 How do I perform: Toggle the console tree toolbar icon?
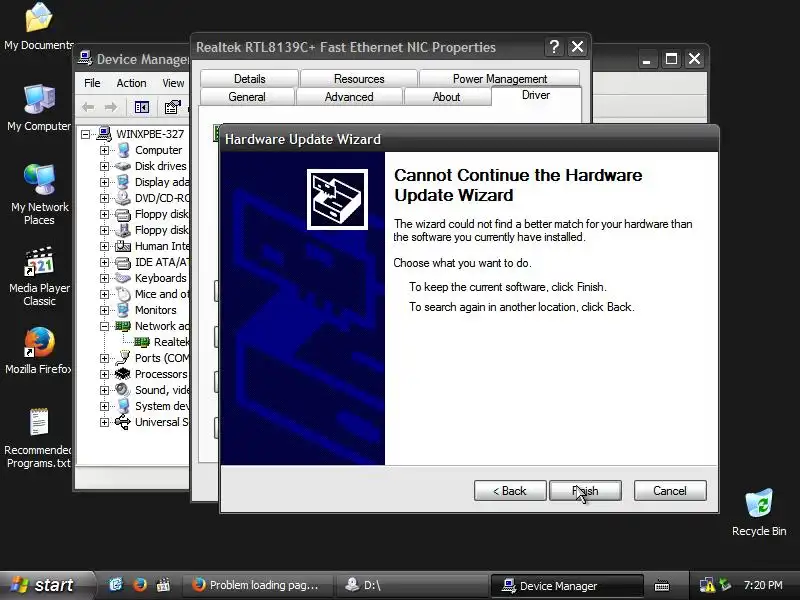pyautogui.click(x=142, y=107)
